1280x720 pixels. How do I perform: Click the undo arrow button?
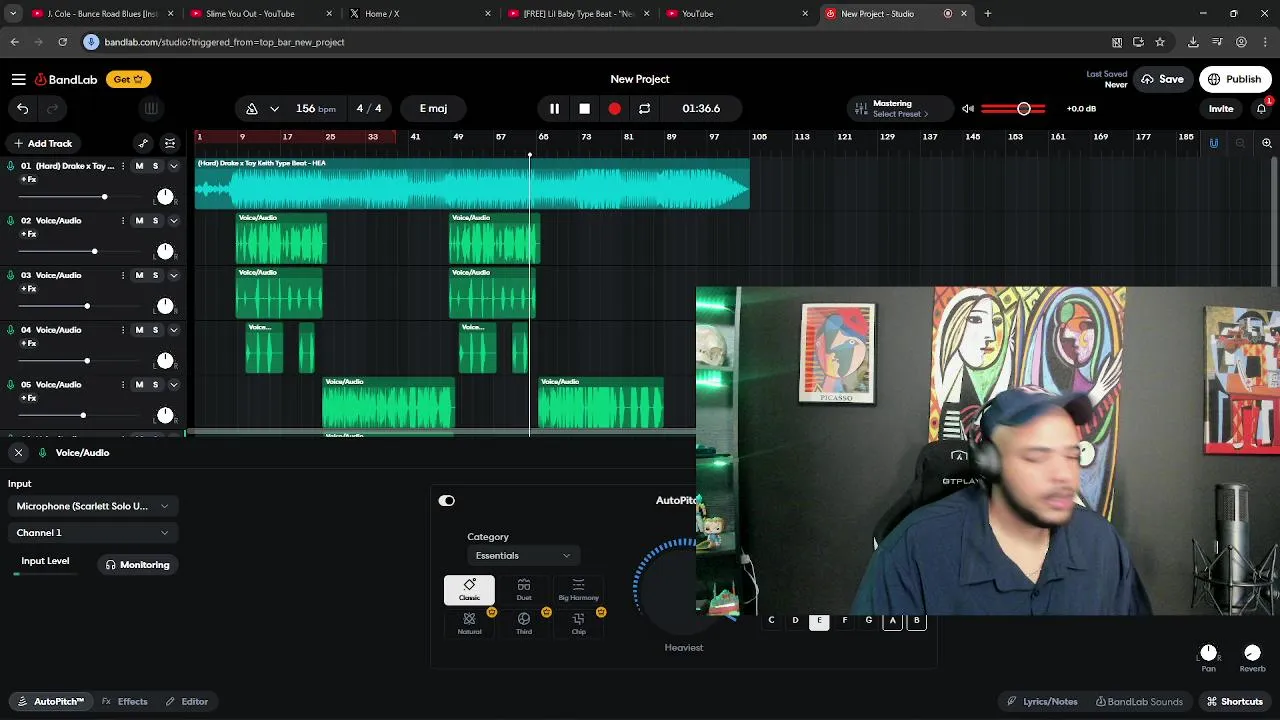22,108
